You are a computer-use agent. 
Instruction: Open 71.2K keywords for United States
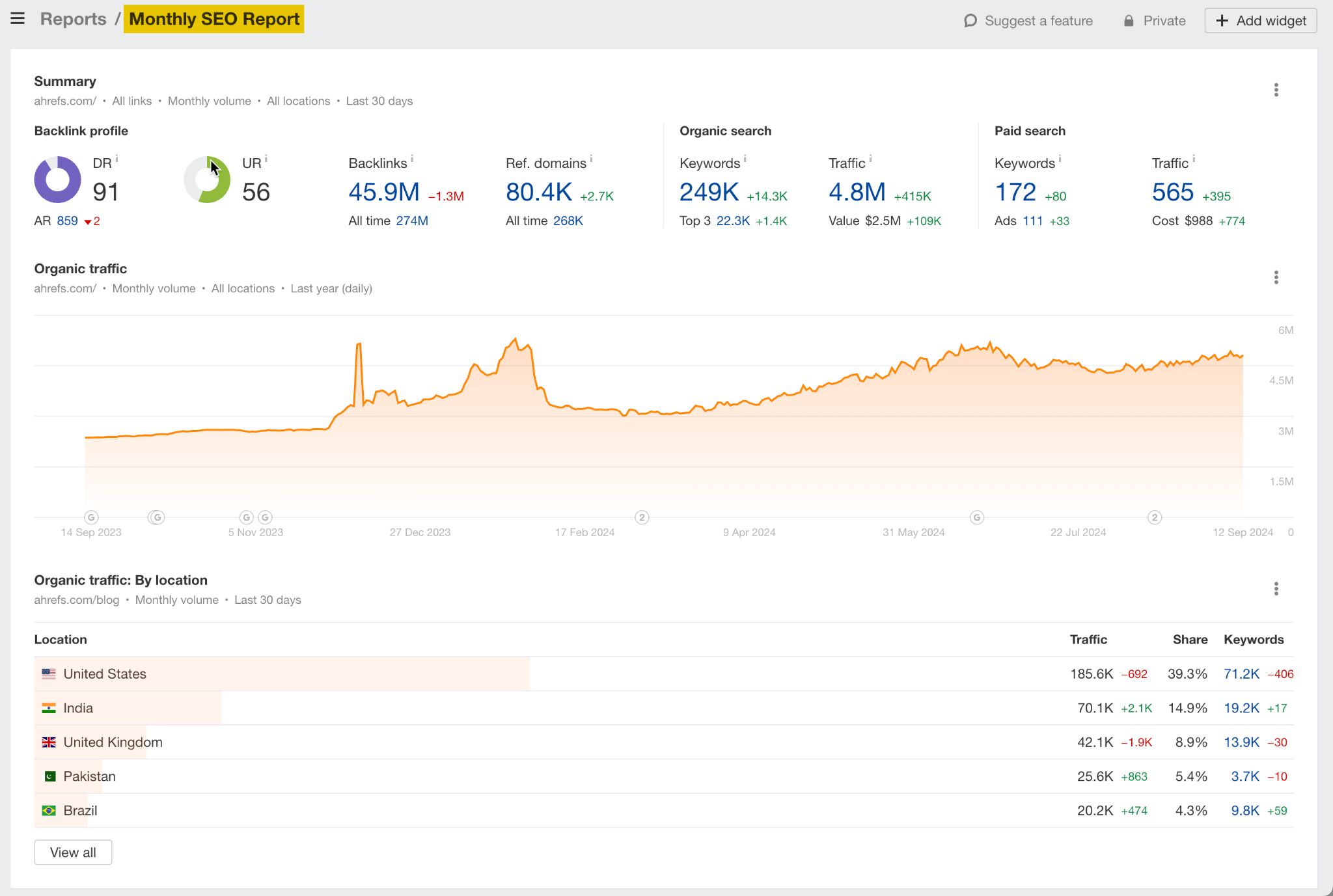point(1241,673)
